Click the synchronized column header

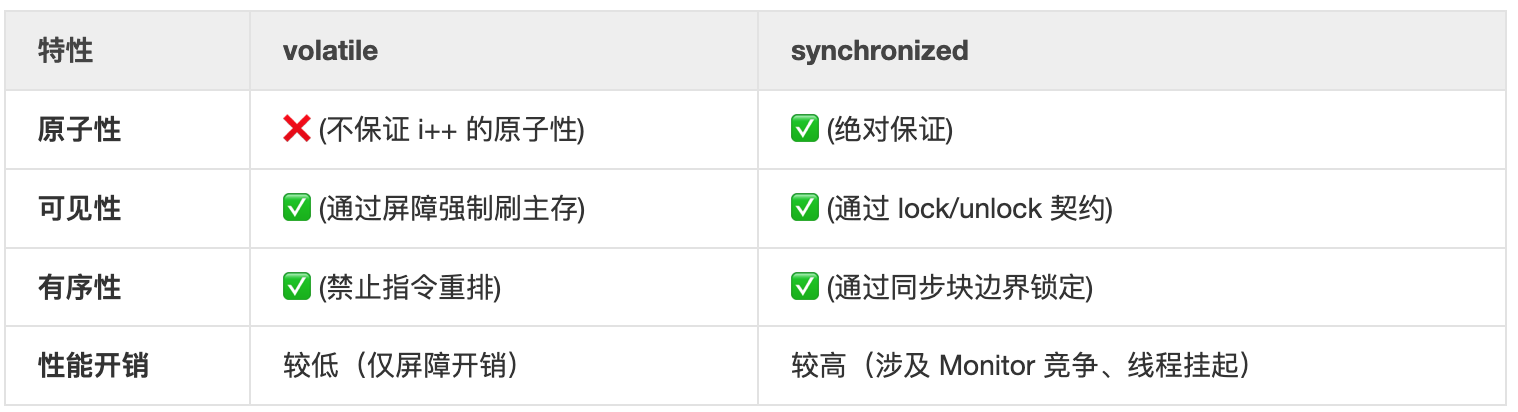(x=879, y=51)
